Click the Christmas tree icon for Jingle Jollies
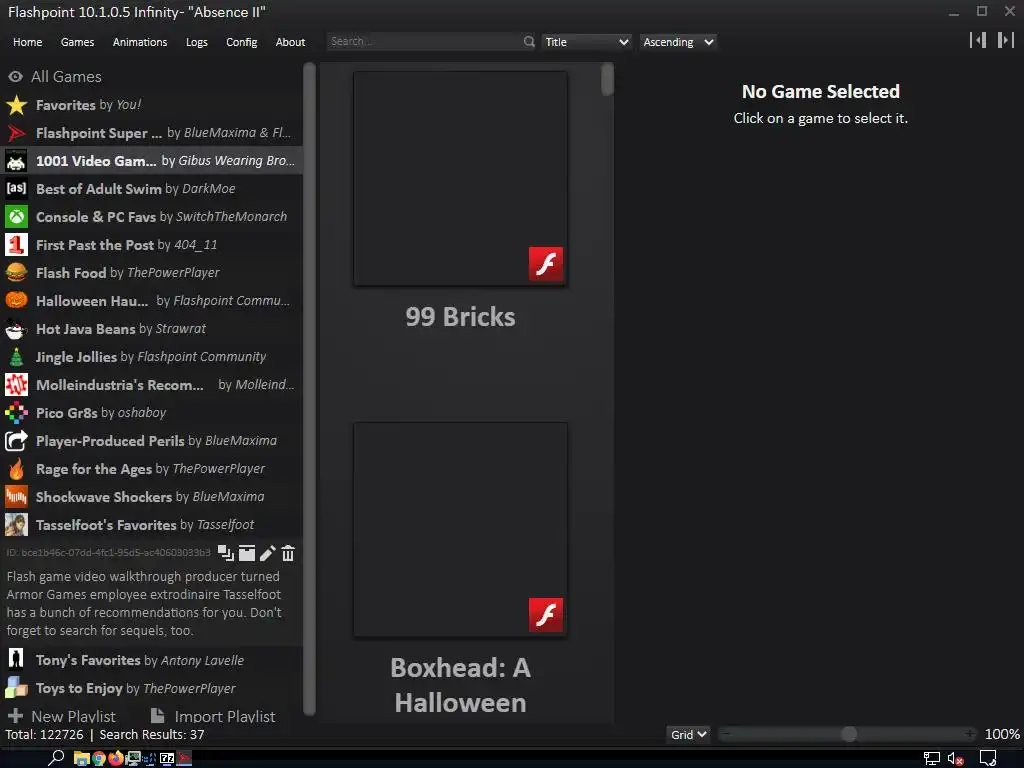The width and height of the screenshot is (1024, 768). 16,357
